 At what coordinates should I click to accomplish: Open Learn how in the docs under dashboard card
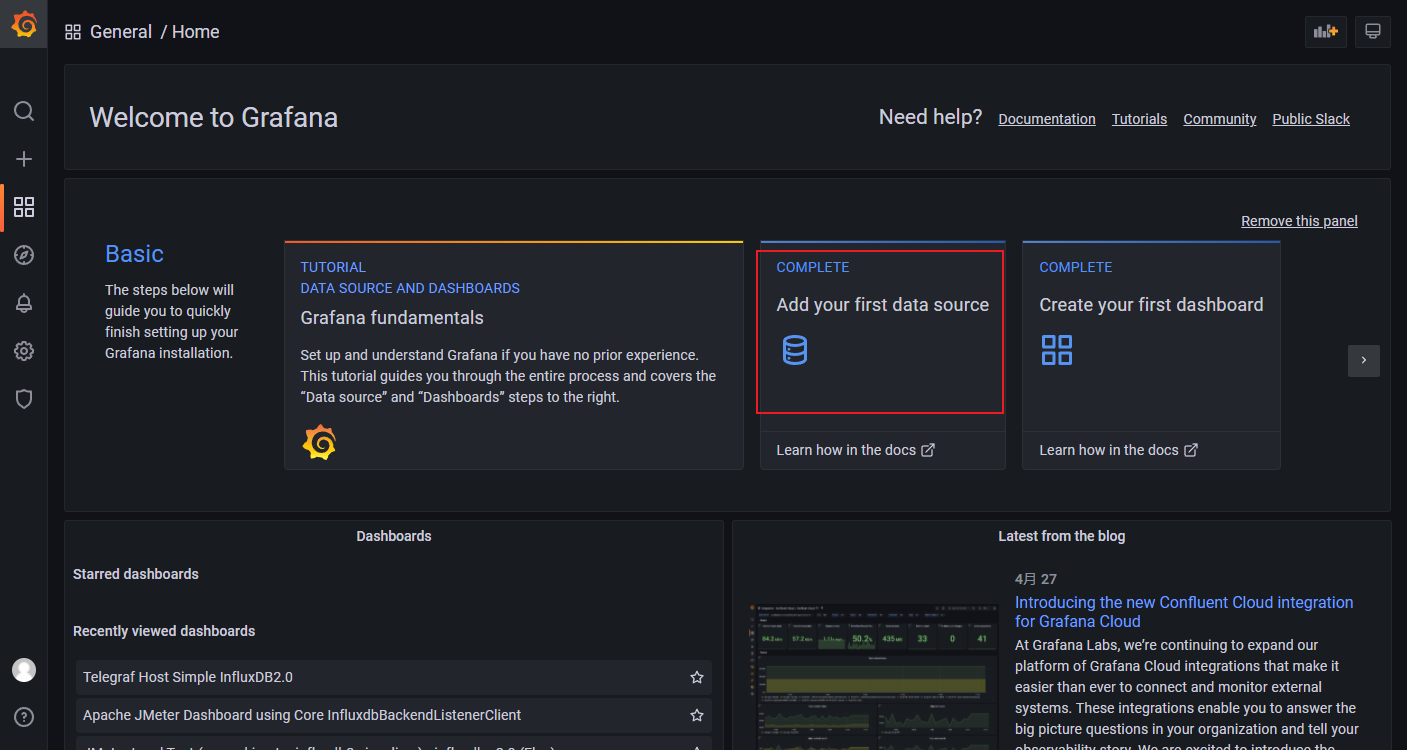(1119, 450)
